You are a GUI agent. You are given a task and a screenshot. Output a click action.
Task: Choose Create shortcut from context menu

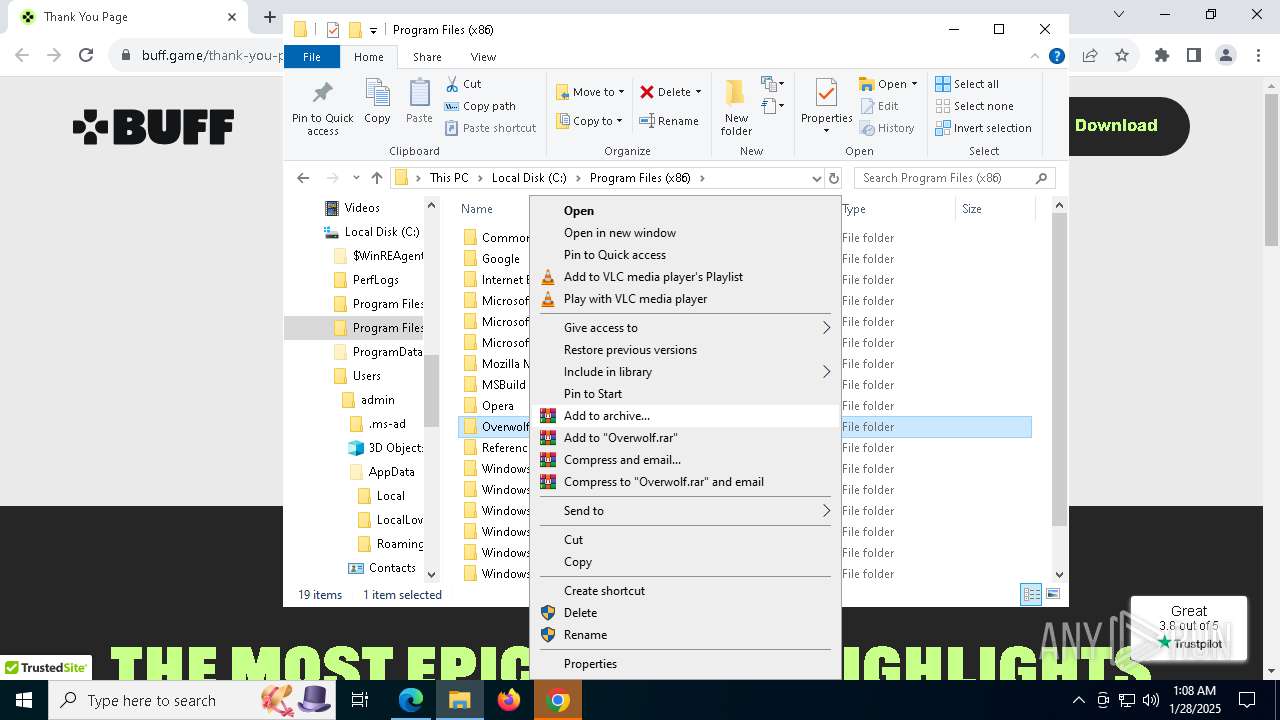(x=686, y=591)
